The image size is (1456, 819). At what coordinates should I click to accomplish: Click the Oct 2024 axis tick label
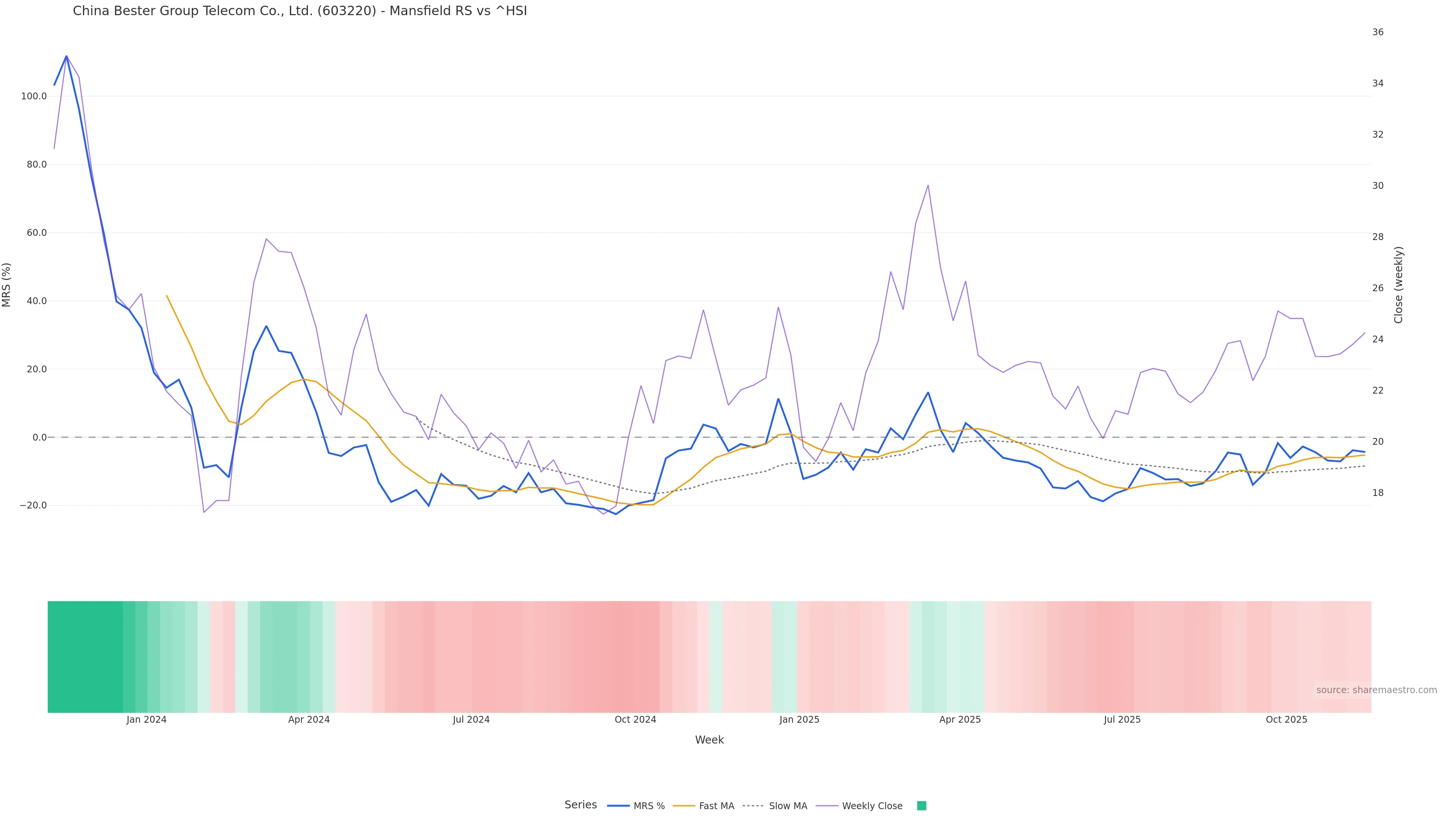click(635, 720)
